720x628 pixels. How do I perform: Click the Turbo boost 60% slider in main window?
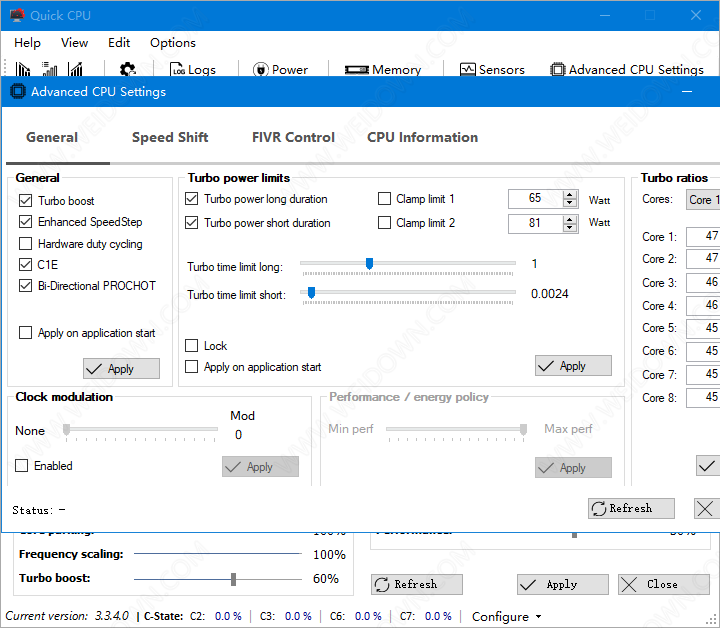(x=234, y=579)
